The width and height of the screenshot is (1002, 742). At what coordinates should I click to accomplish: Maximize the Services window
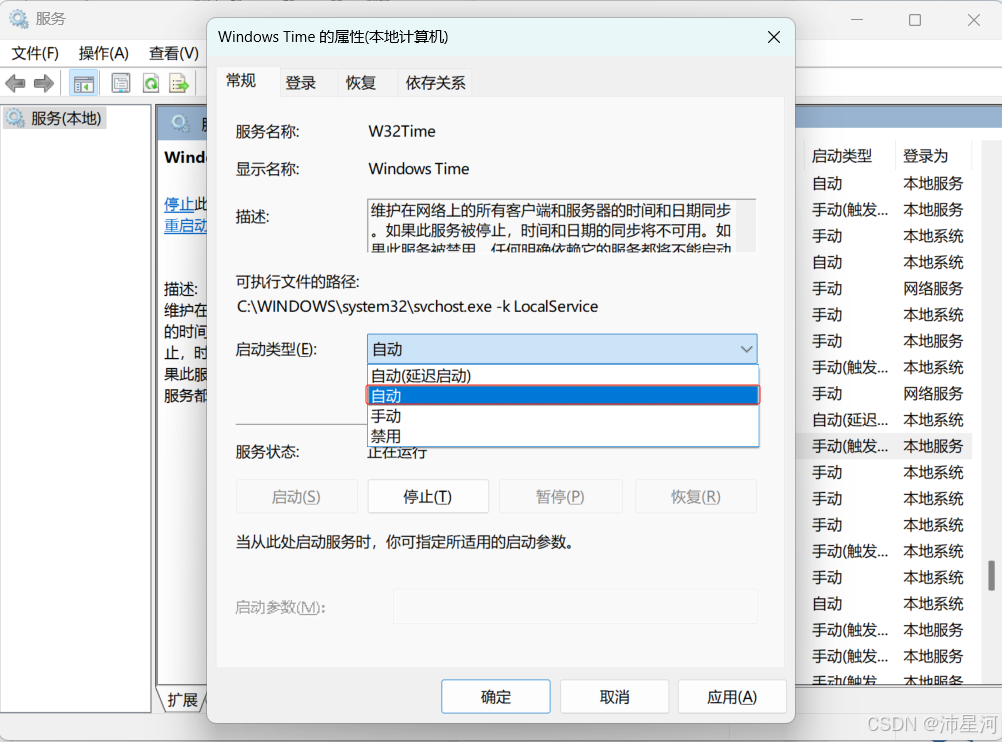click(914, 20)
